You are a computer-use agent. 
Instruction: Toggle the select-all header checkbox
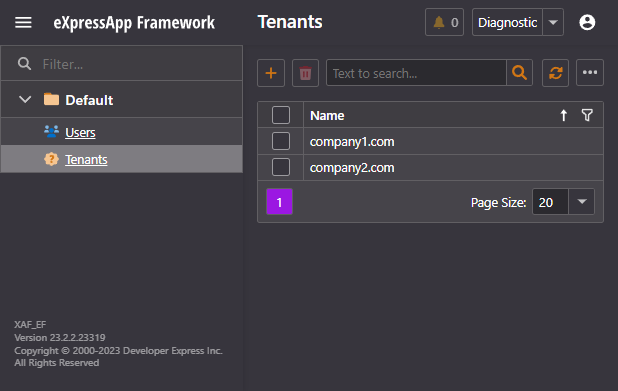click(x=281, y=115)
